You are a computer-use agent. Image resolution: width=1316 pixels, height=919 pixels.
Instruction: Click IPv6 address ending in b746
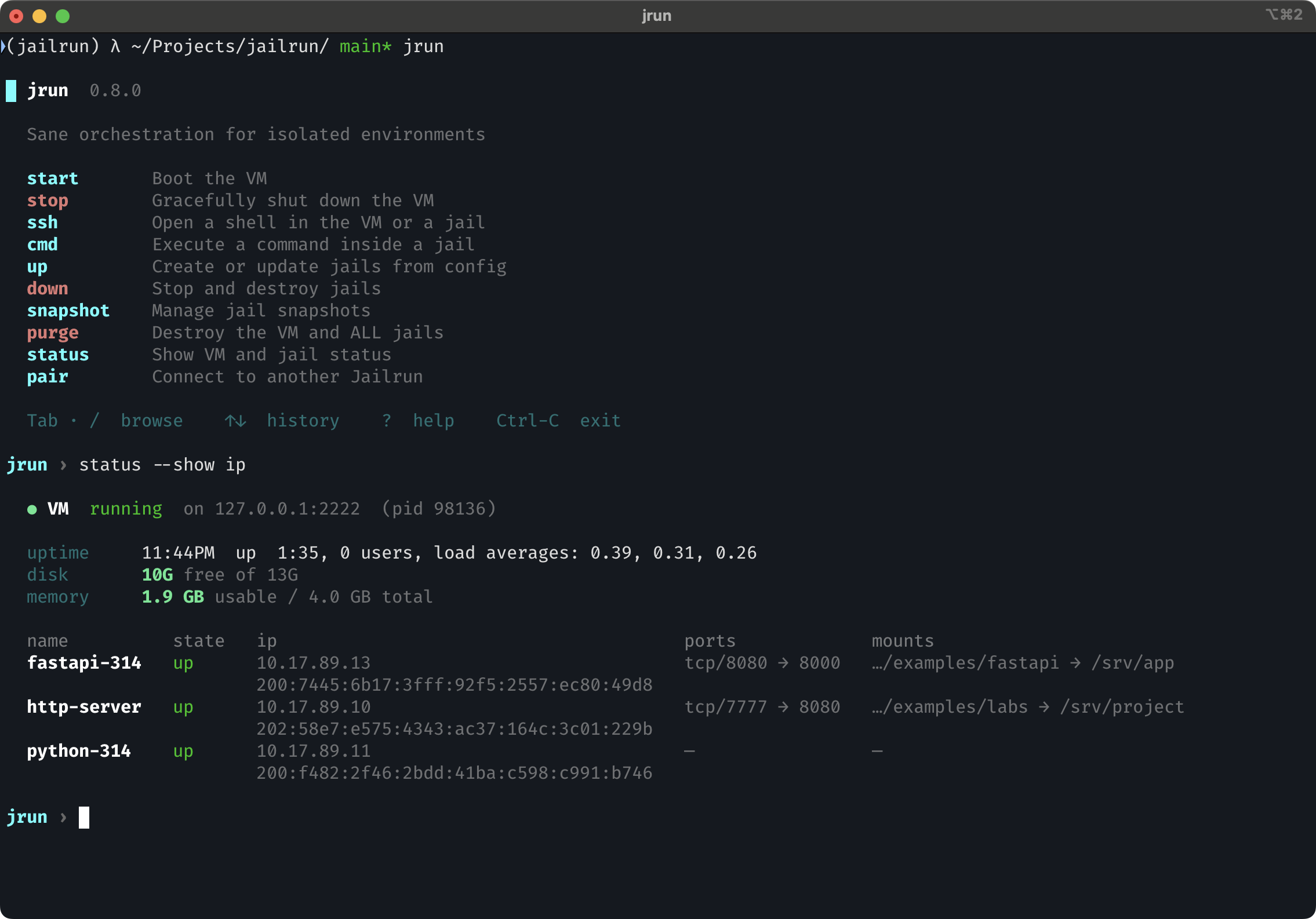455,773
